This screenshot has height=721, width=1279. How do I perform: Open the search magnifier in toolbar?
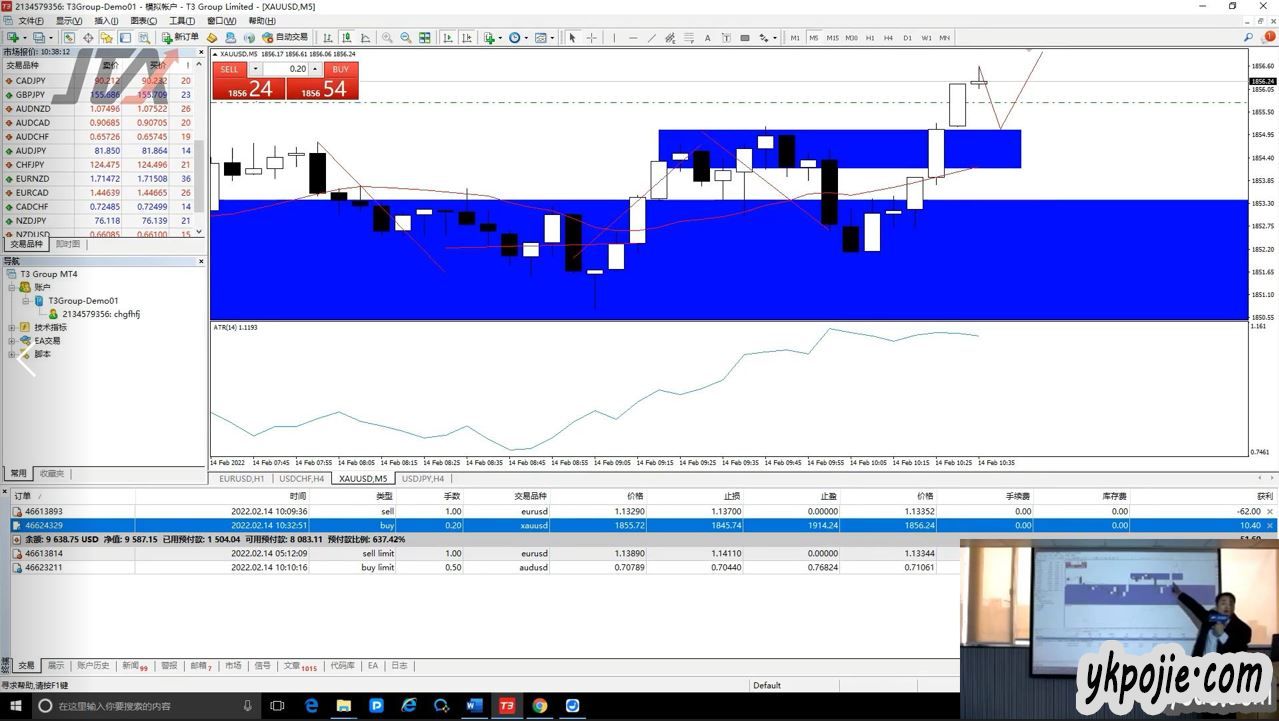click(1248, 38)
